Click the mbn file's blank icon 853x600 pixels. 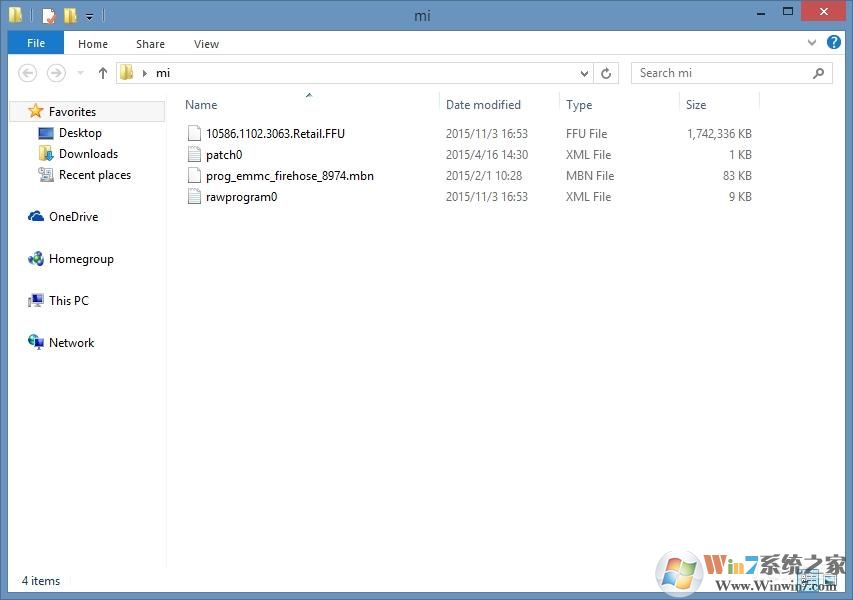[194, 175]
